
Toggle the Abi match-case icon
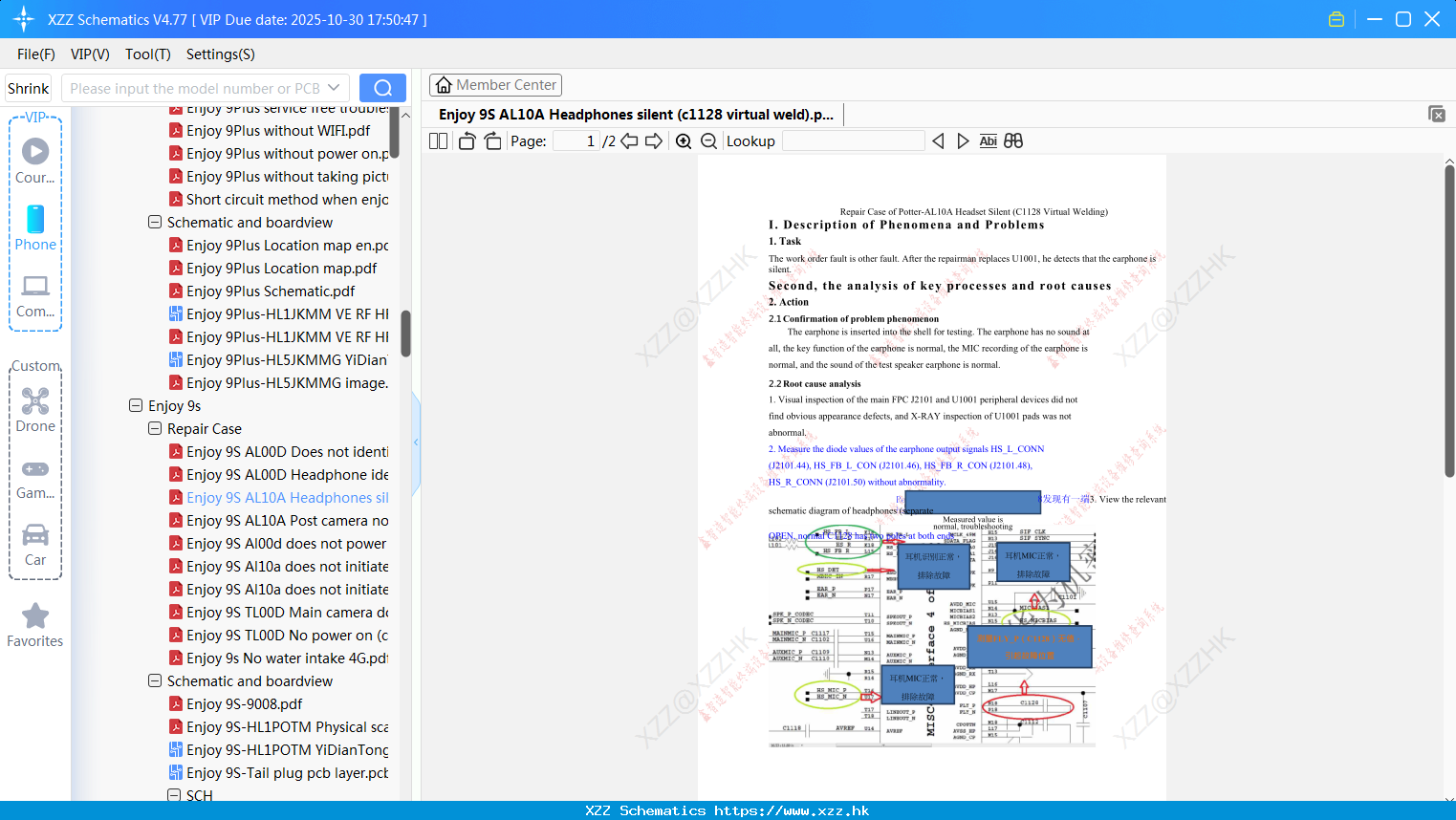click(989, 141)
